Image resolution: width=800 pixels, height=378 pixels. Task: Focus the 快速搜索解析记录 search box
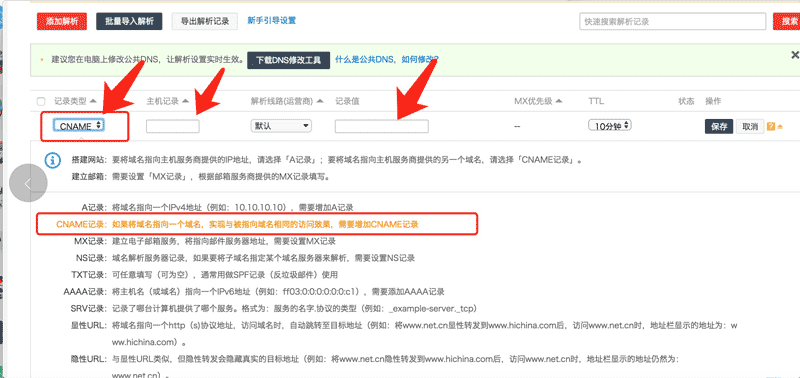(672, 21)
